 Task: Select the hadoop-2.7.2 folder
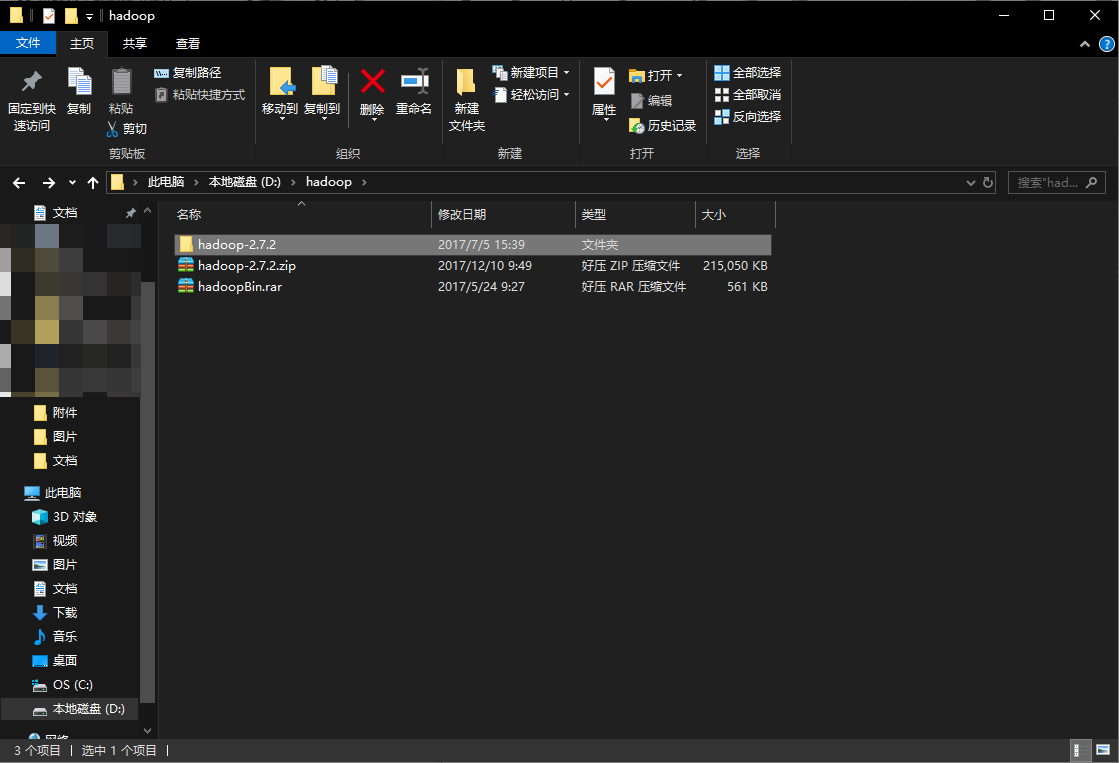click(472, 245)
